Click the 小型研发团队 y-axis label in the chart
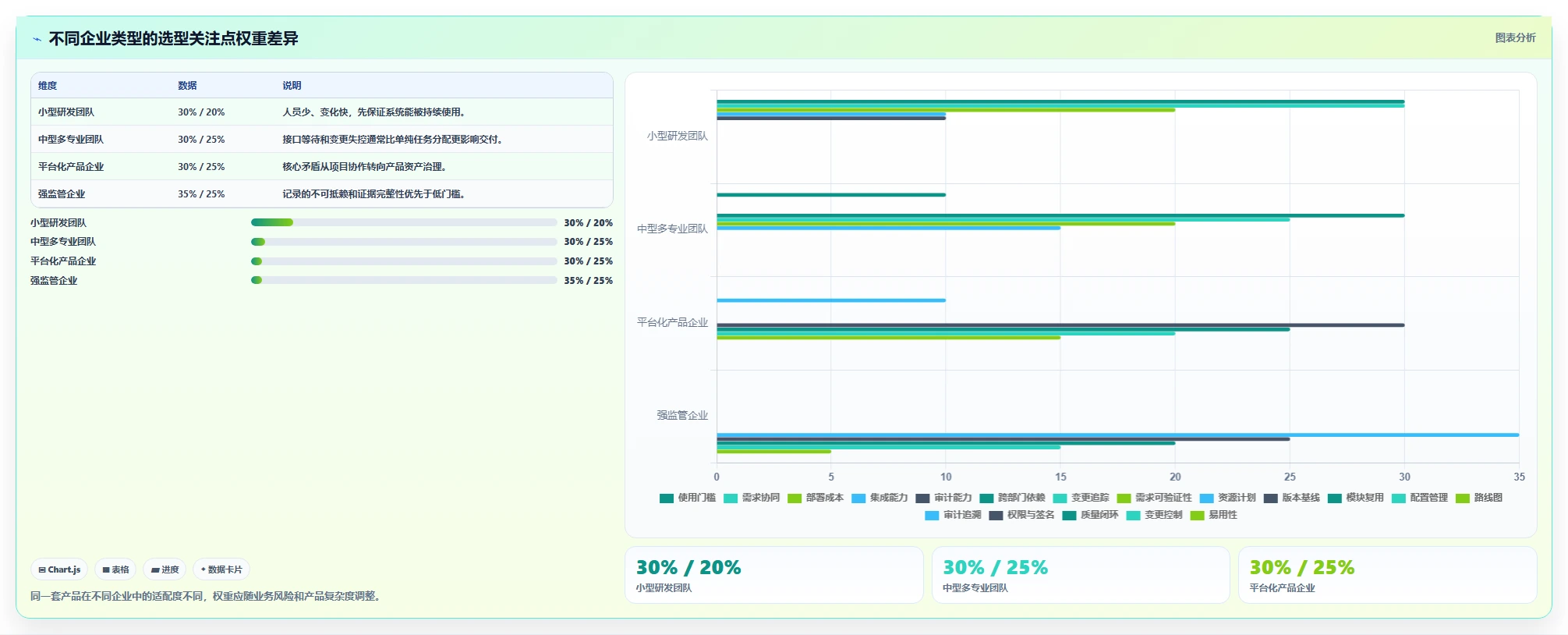The width and height of the screenshot is (1568, 635). tap(678, 136)
